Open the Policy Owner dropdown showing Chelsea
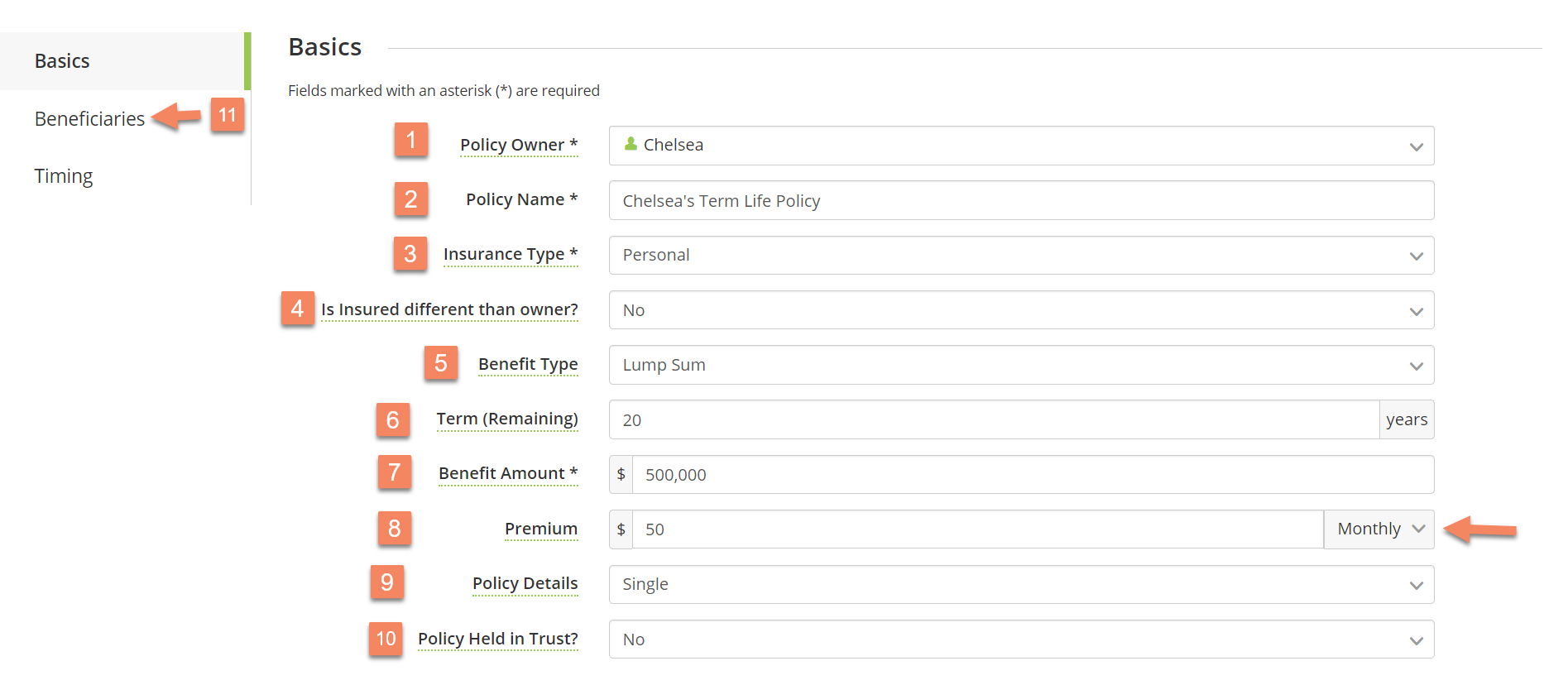 tap(1021, 146)
